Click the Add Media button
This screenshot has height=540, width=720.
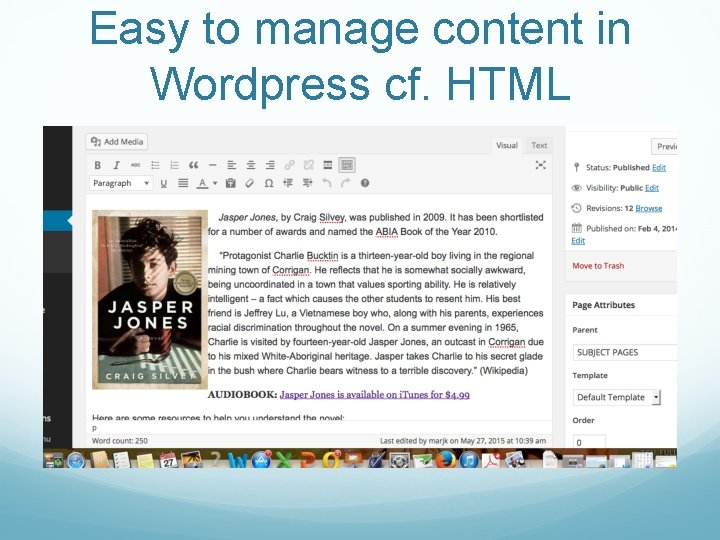click(117, 142)
